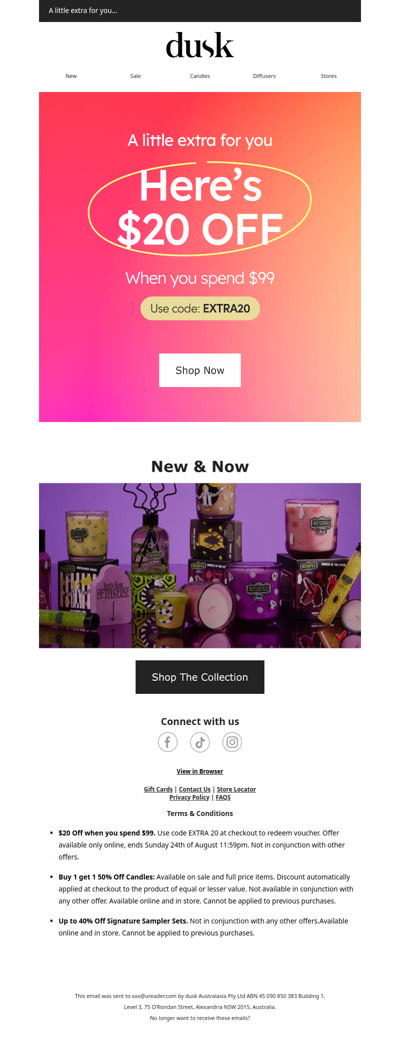Open the Instagram social icon
Image resolution: width=400 pixels, height=1039 pixels.
click(232, 742)
